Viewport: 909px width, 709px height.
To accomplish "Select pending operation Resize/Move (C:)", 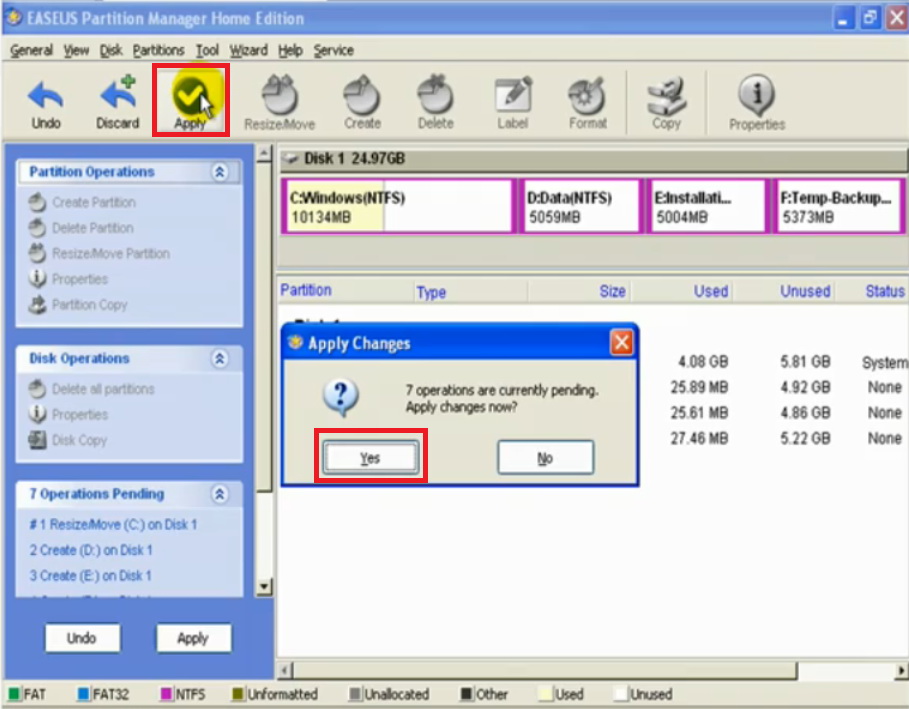I will [x=113, y=525].
